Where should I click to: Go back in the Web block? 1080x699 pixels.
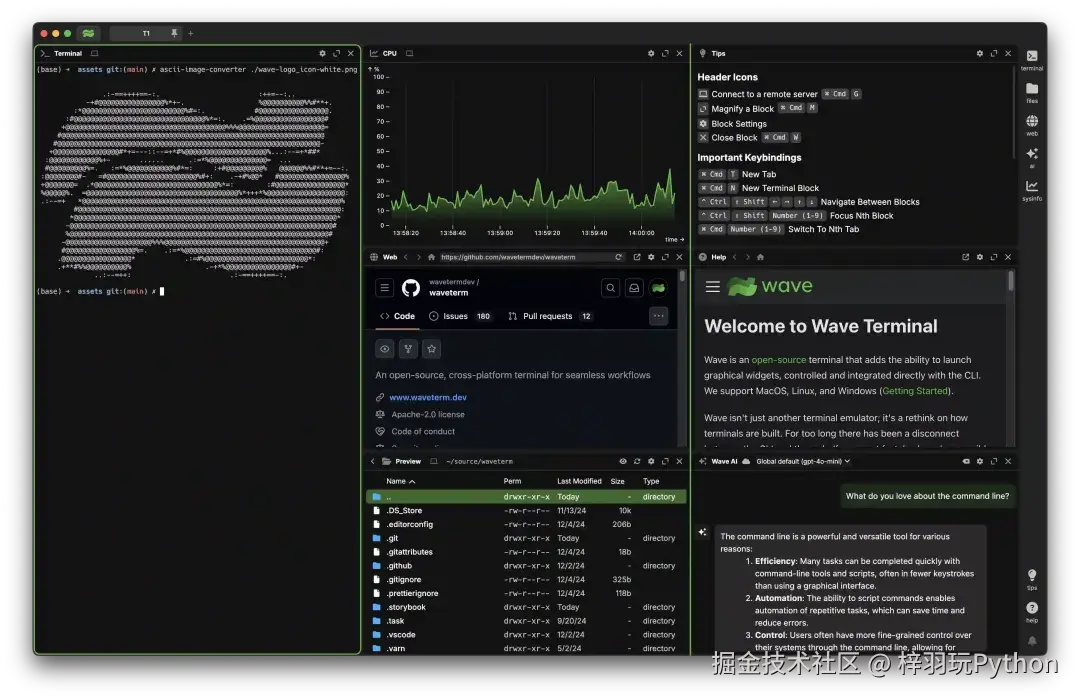click(406, 257)
